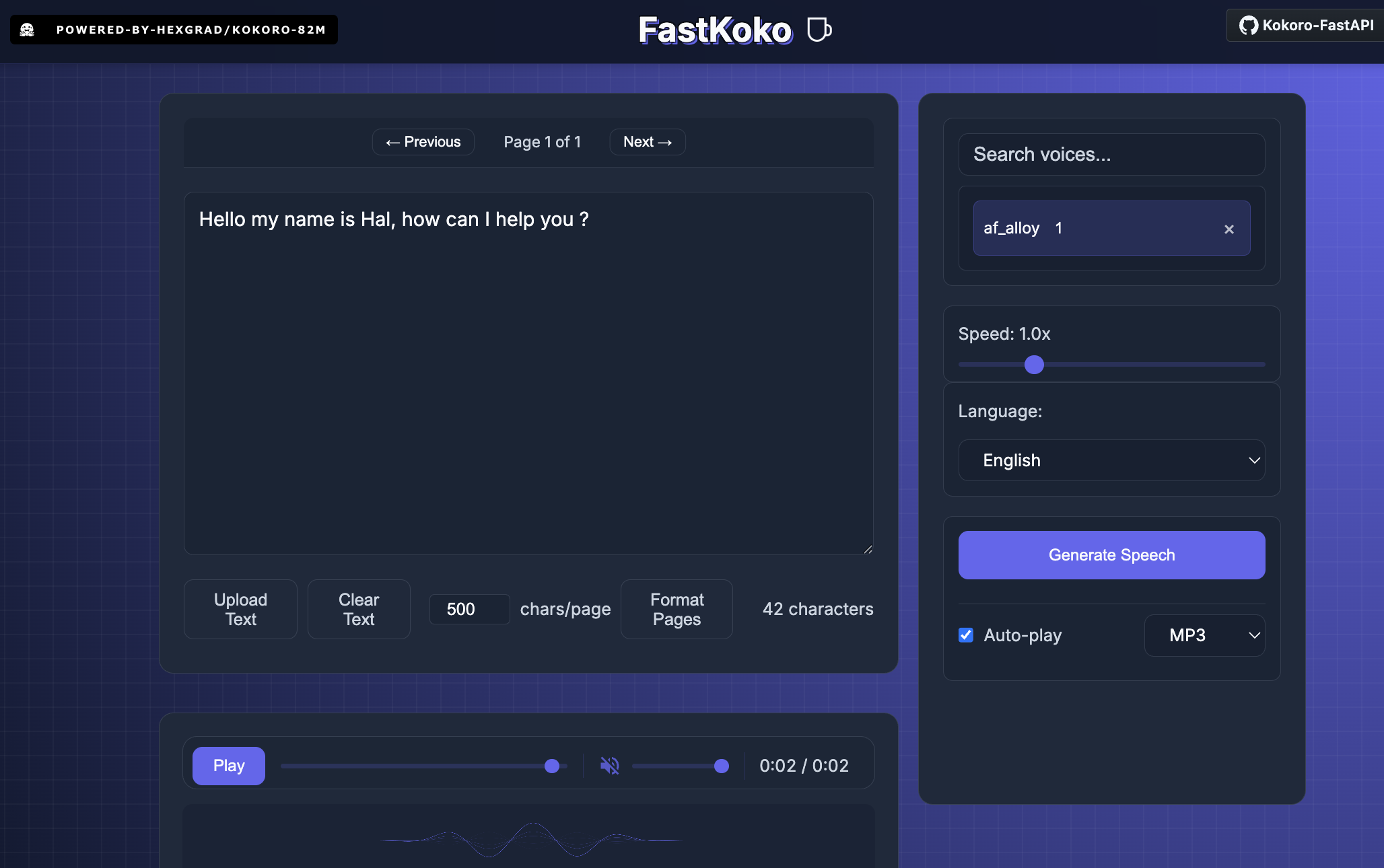Image resolution: width=1384 pixels, height=868 pixels.
Task: Focus the Search voices field
Action: pyautogui.click(x=1111, y=154)
